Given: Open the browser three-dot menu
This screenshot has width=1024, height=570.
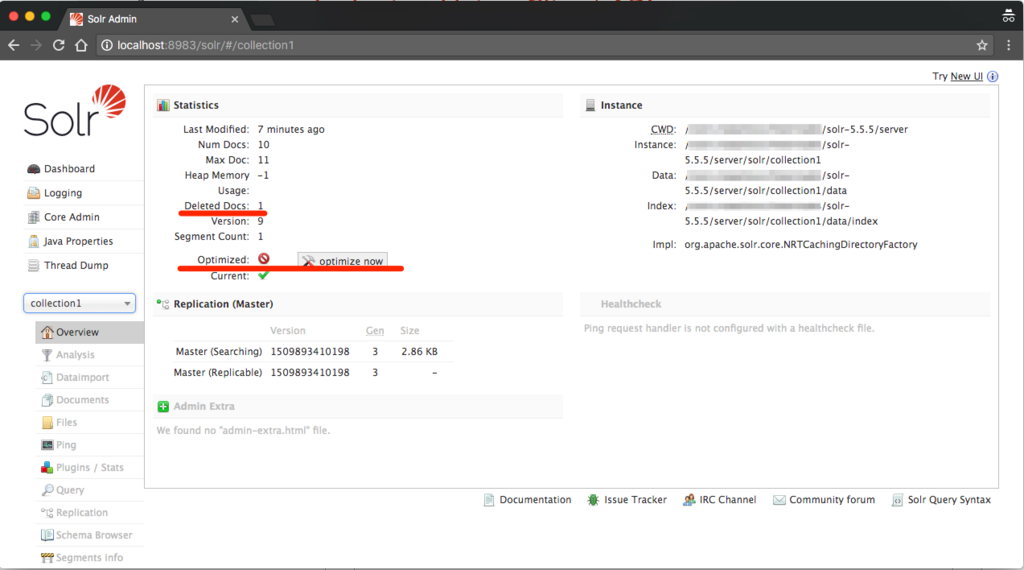Looking at the screenshot, I should pyautogui.click(x=1009, y=45).
